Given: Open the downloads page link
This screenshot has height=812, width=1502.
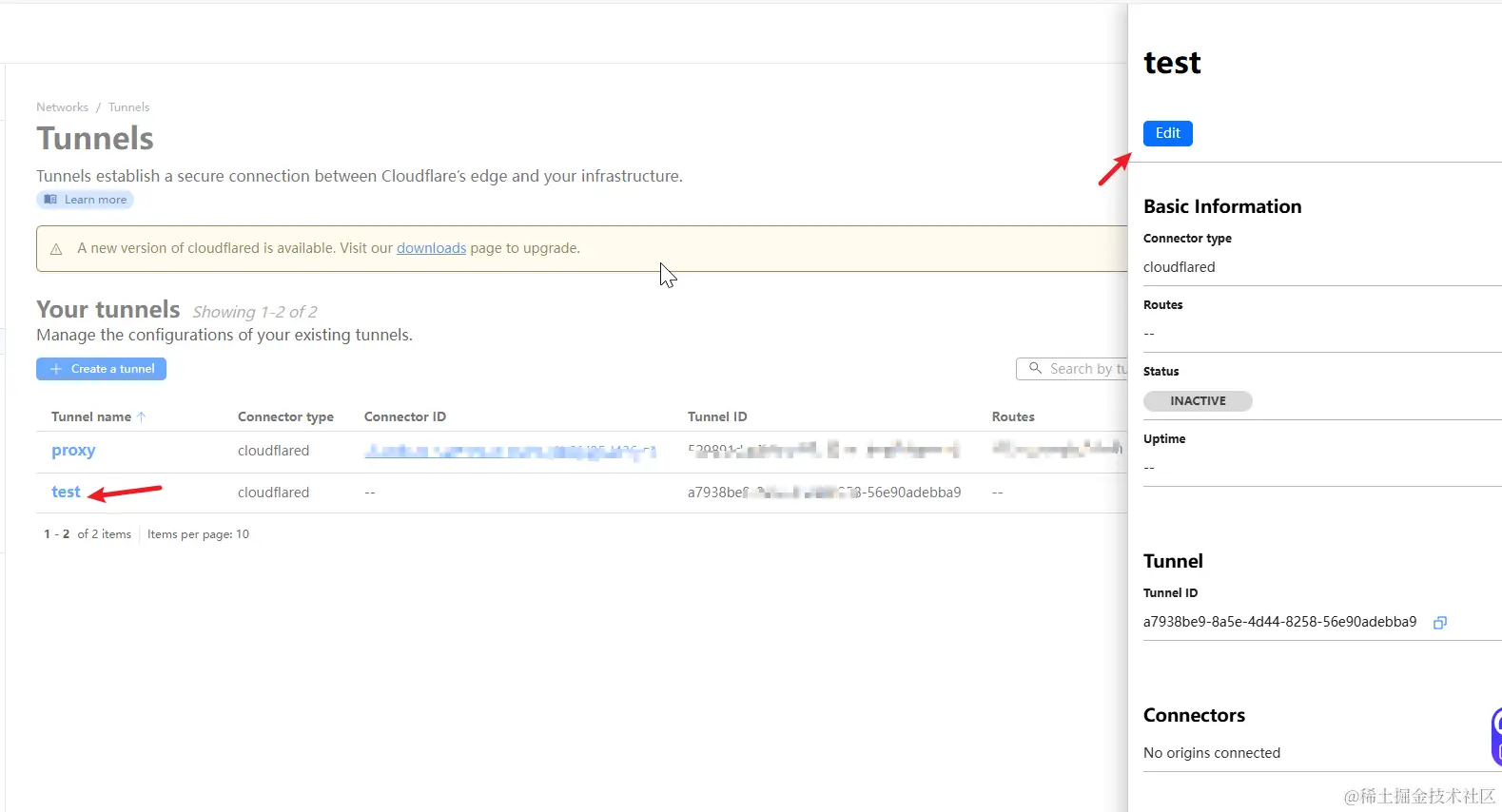Looking at the screenshot, I should pos(431,248).
